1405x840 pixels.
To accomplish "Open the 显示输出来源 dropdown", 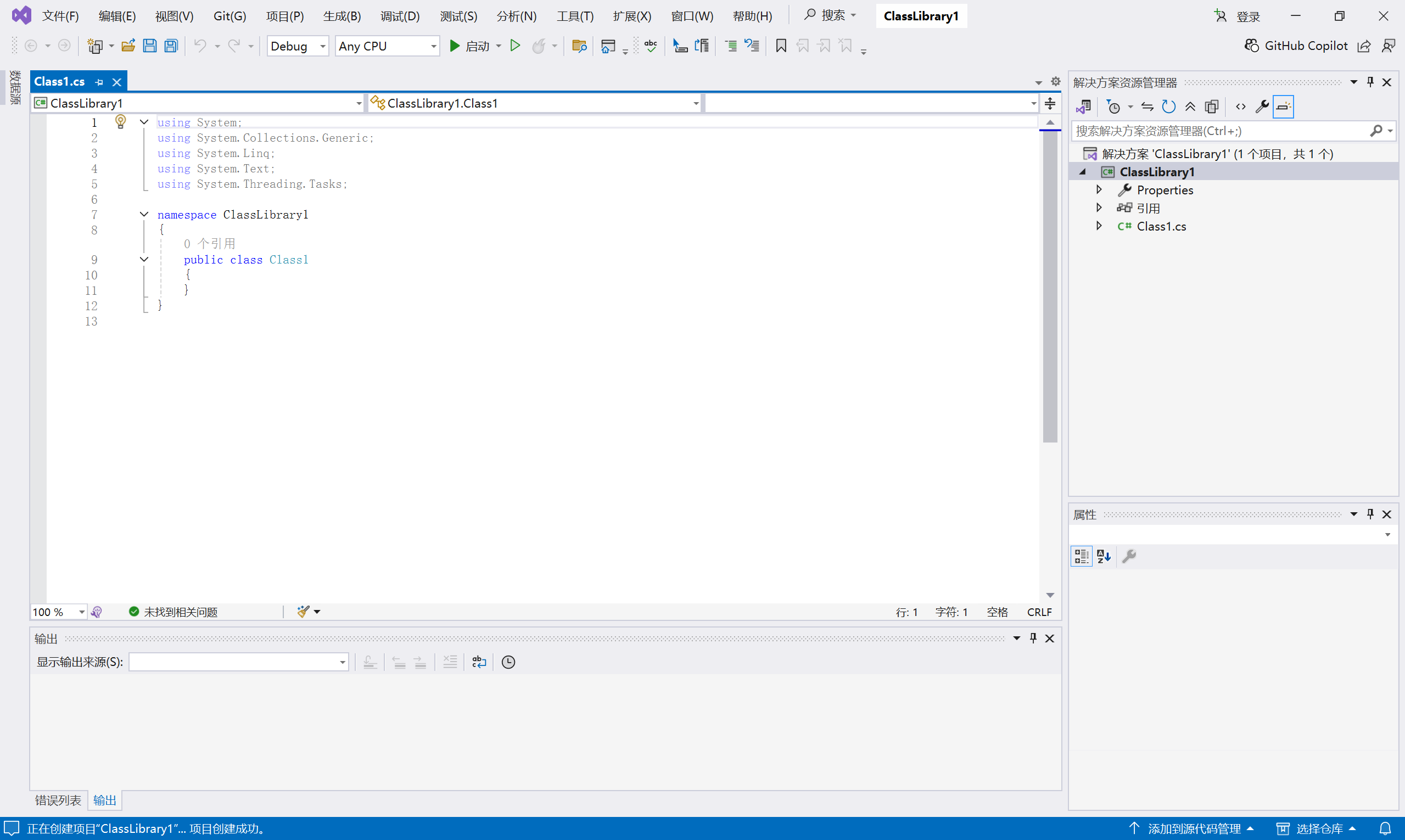I will [342, 661].
